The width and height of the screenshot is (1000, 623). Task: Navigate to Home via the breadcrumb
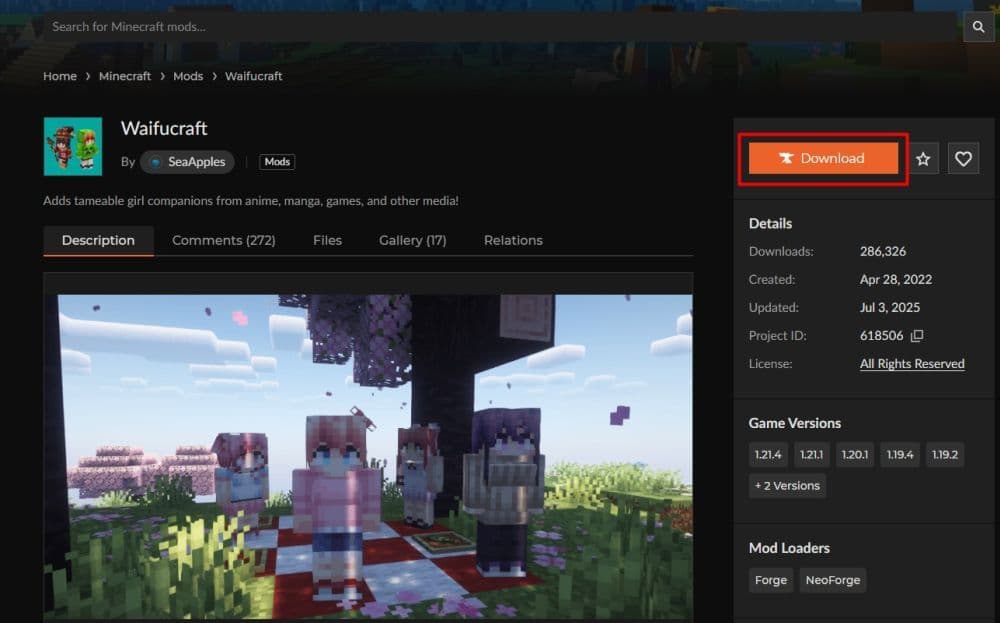tap(59, 76)
